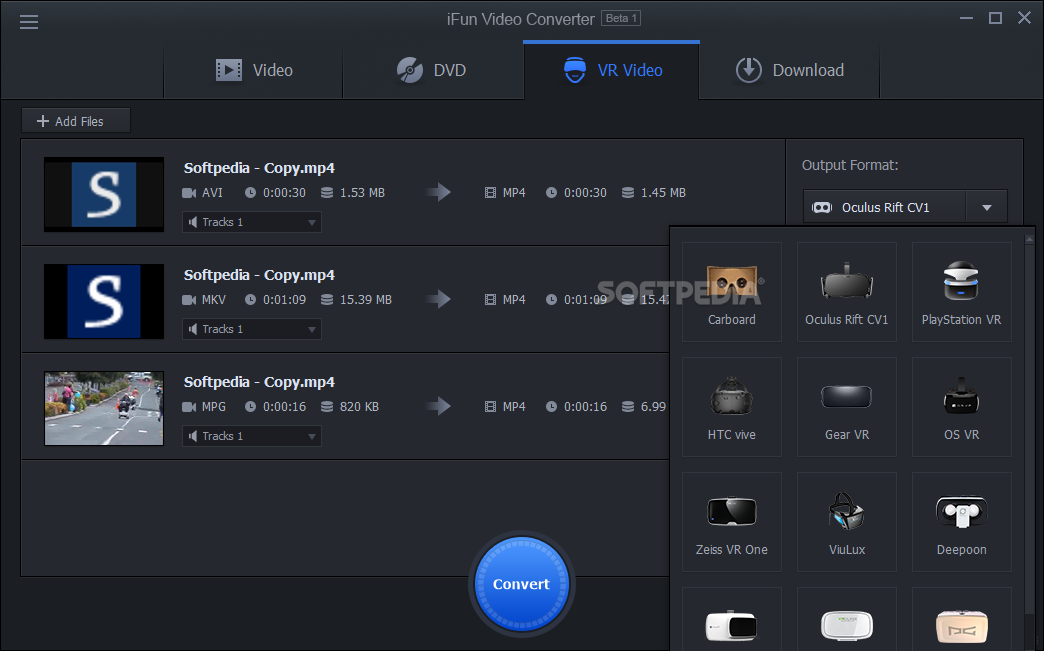Click the street scene MPG thumbnail
Screen dimensions: 1044x651
coord(104,408)
